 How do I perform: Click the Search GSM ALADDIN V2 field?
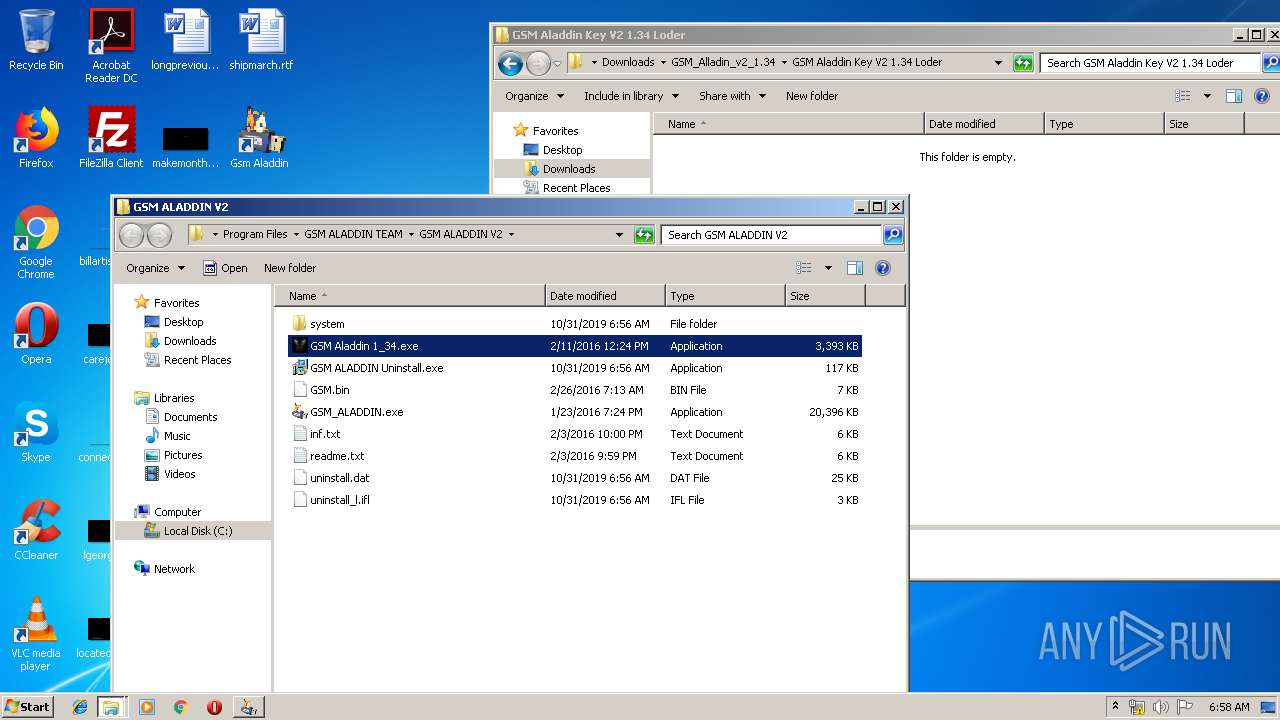pos(771,235)
